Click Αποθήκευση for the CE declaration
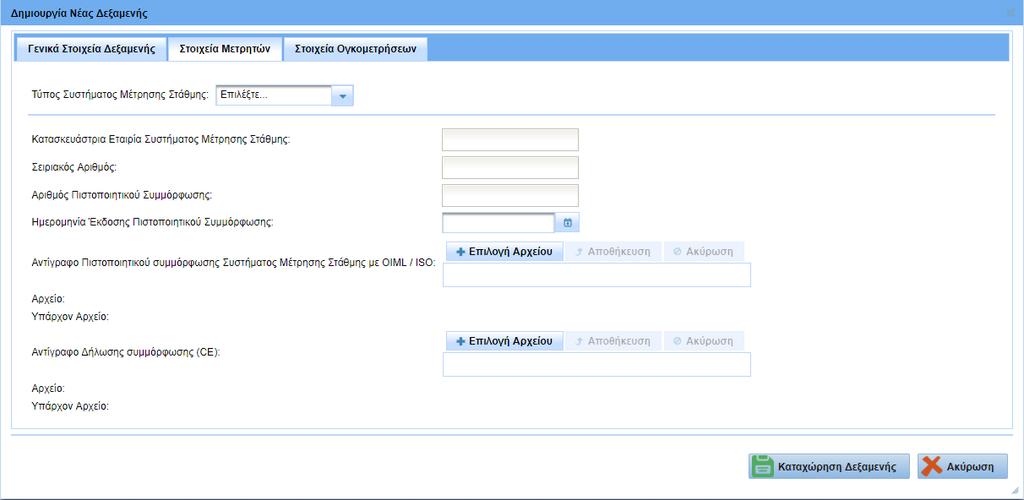This screenshot has width=1024, height=500. tap(613, 341)
